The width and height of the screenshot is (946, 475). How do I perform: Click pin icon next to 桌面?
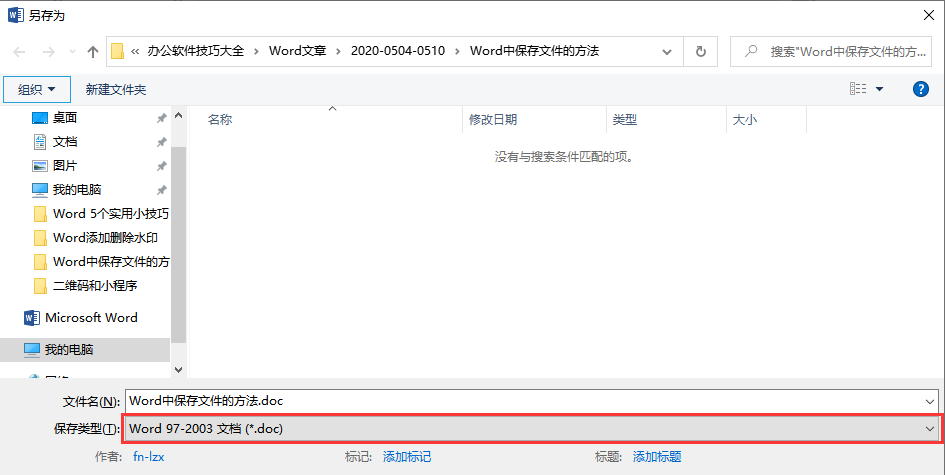coord(161,118)
